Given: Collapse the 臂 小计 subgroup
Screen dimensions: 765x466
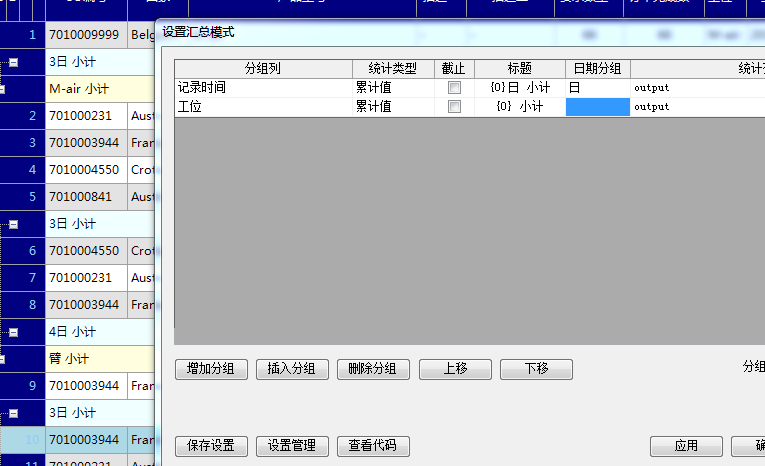Looking at the screenshot, I should (3, 359).
